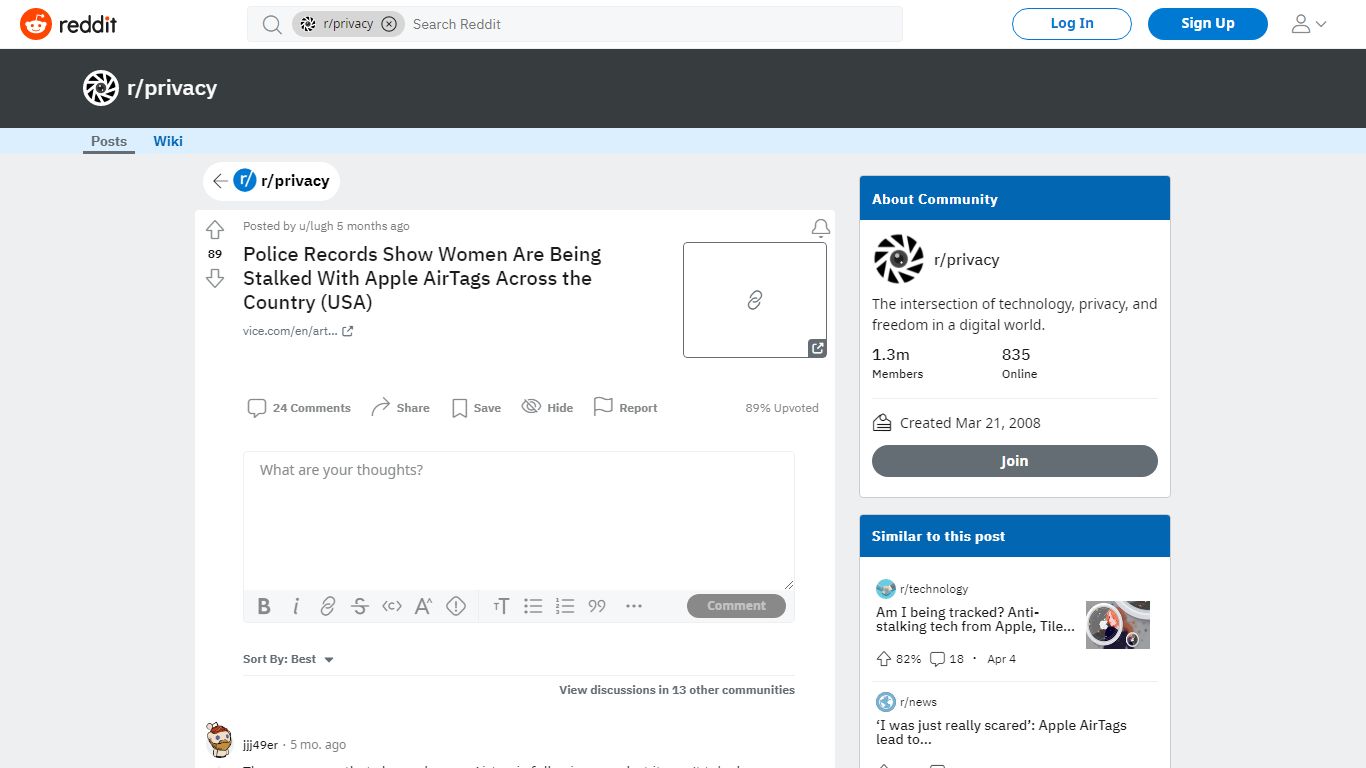
Task: Toggle heading formatting
Action: pos(501,606)
